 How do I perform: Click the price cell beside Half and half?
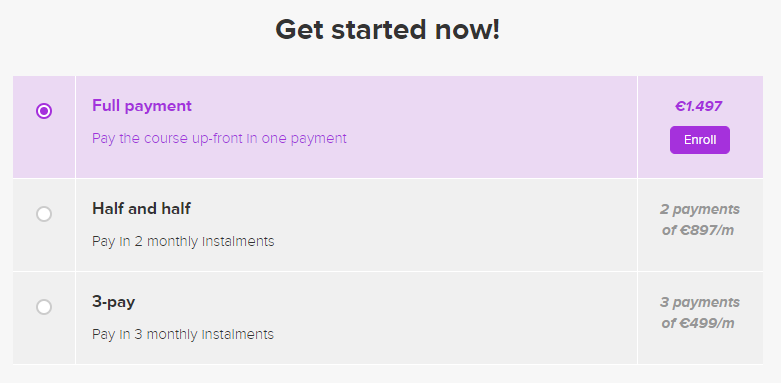[x=700, y=225]
